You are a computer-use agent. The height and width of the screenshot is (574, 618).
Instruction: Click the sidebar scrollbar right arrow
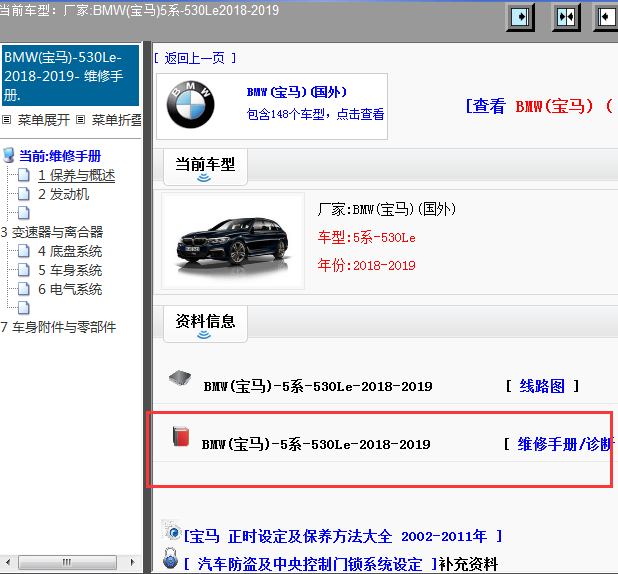coord(132,562)
